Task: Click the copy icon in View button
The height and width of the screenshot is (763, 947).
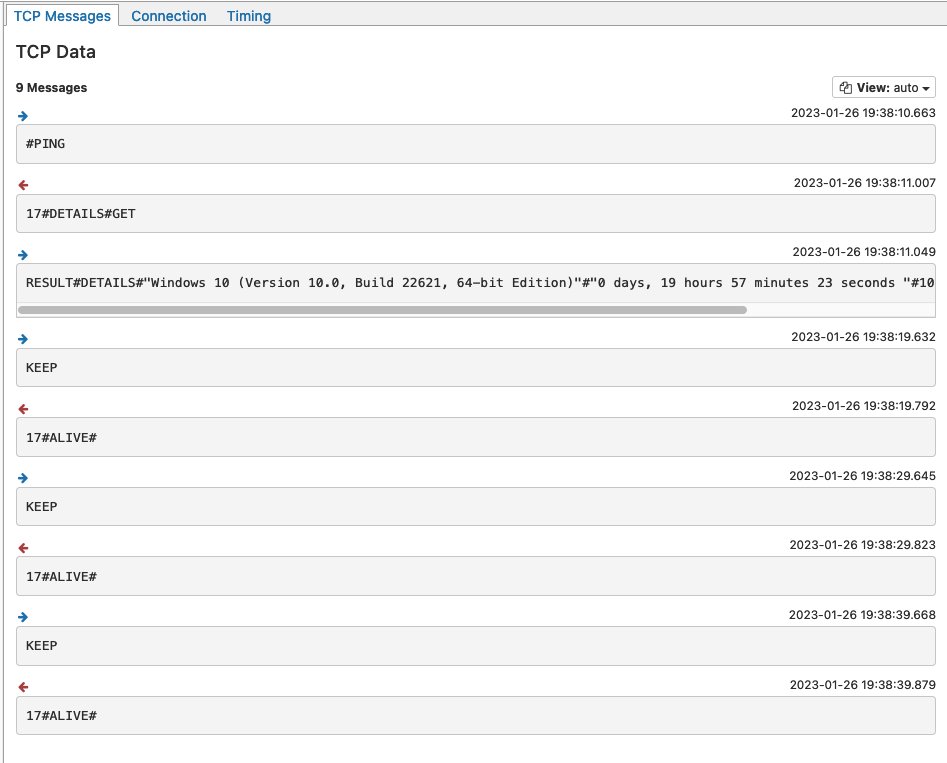Action: click(846, 88)
